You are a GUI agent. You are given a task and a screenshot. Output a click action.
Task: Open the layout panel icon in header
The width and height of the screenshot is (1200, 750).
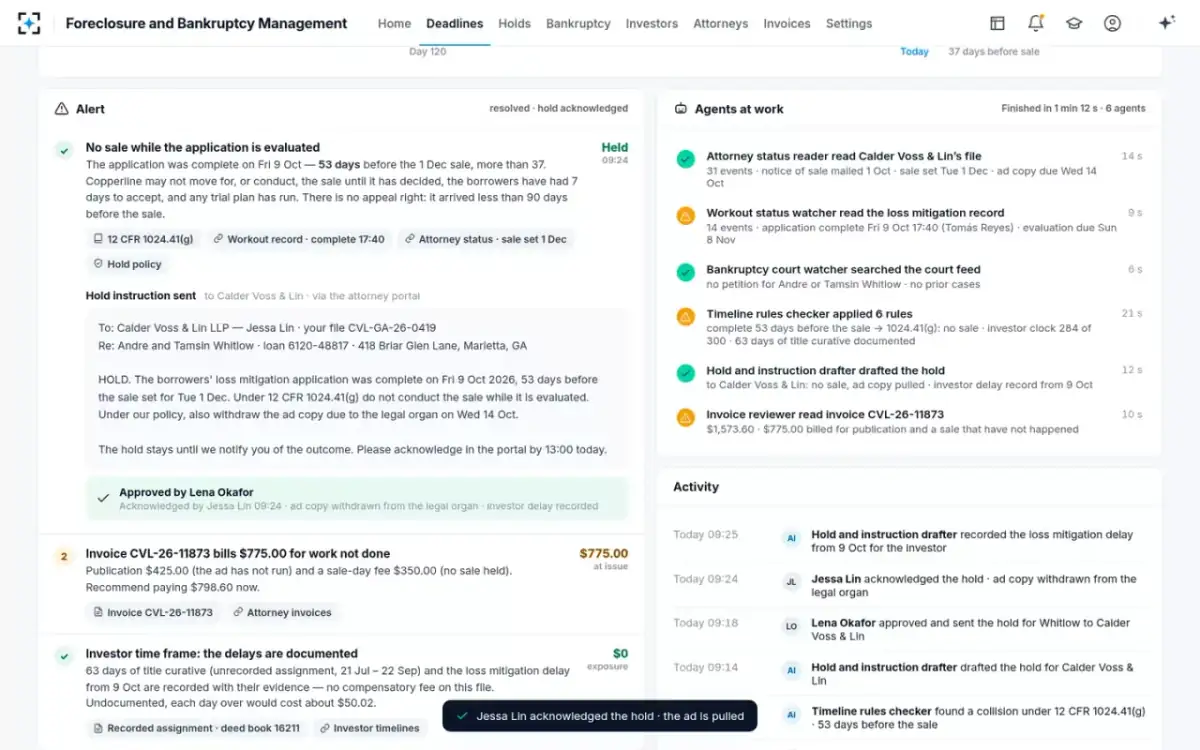click(997, 23)
